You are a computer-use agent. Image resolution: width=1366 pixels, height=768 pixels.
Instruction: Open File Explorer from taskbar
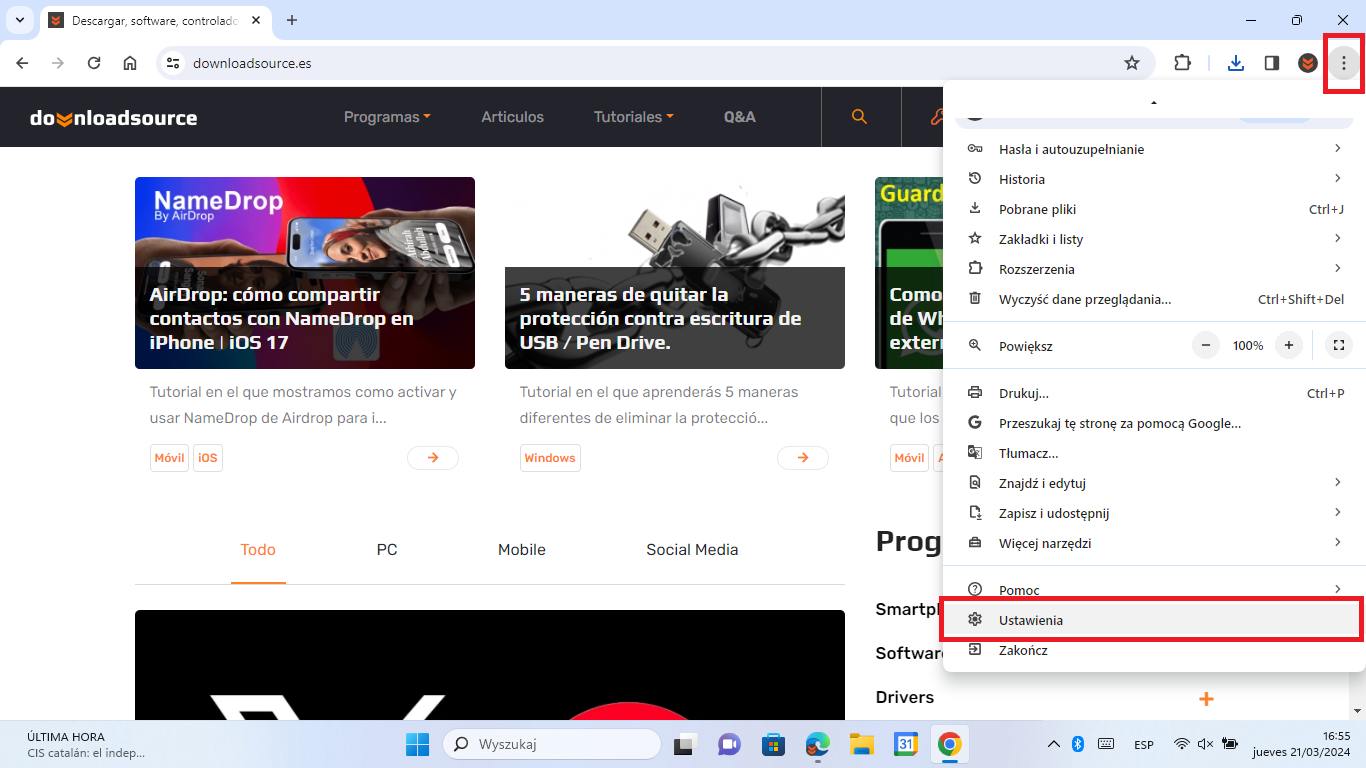click(x=861, y=744)
